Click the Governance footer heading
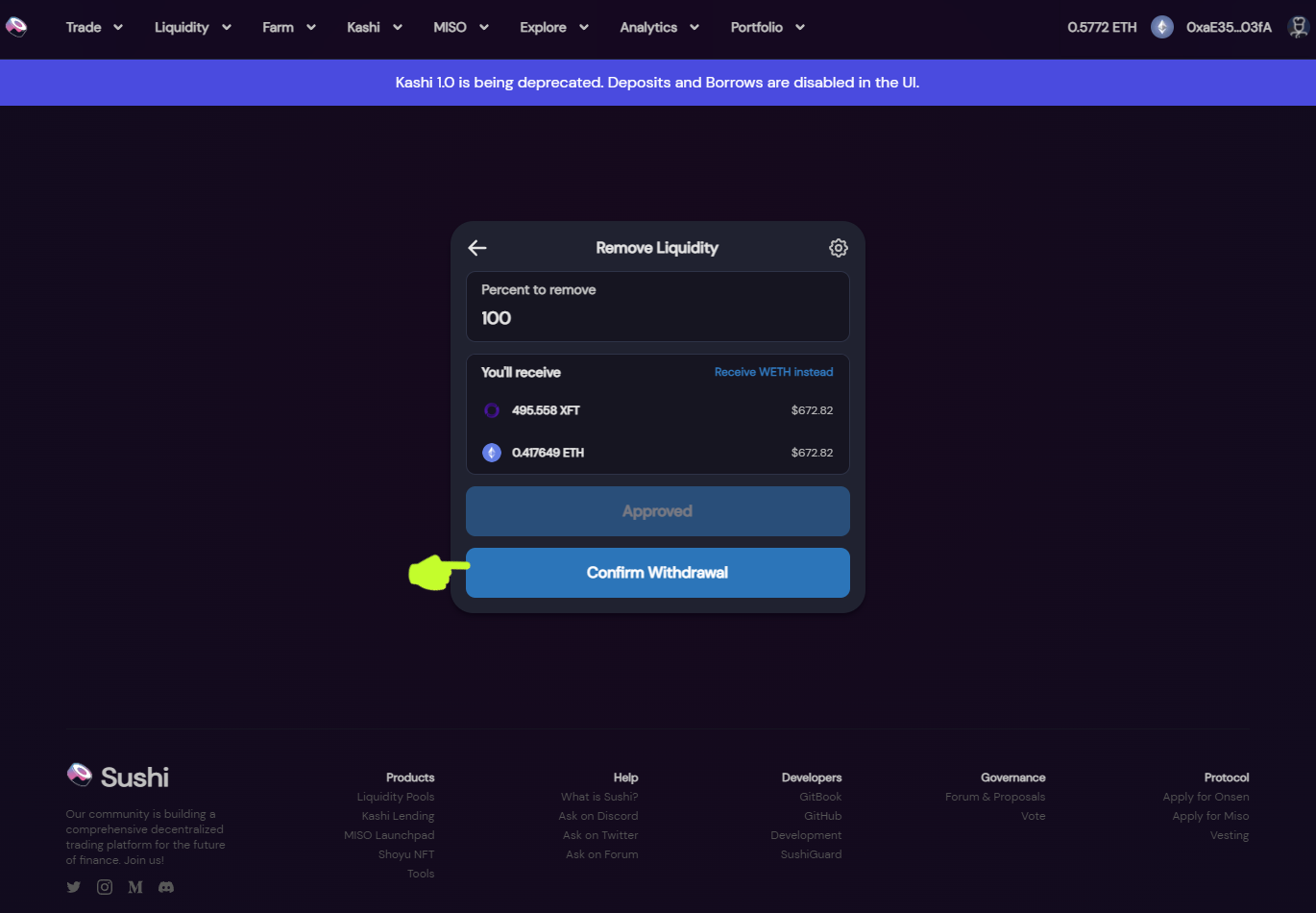This screenshot has width=1316, height=913. tap(1013, 777)
